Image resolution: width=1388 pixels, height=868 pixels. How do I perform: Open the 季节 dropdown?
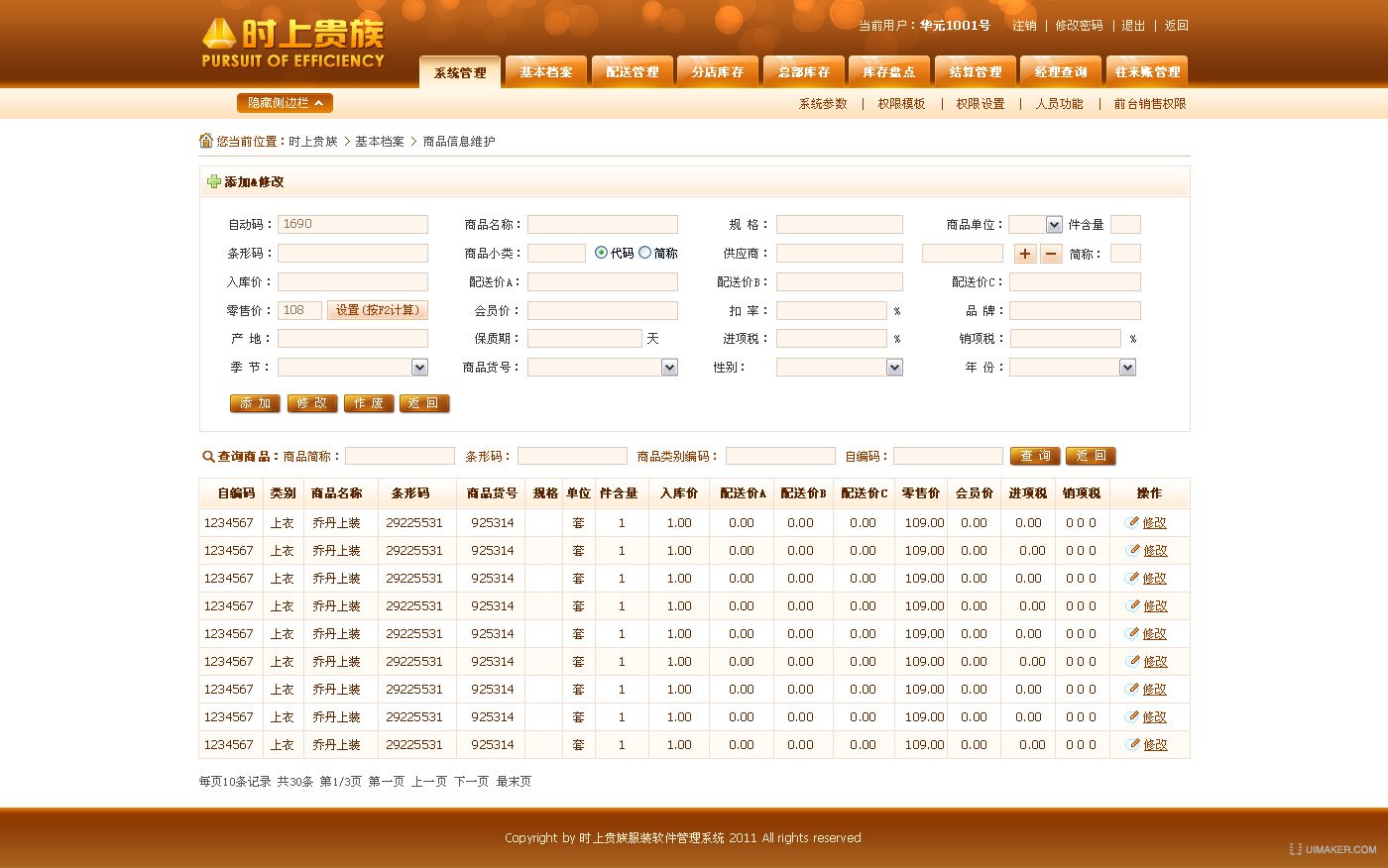353,368
